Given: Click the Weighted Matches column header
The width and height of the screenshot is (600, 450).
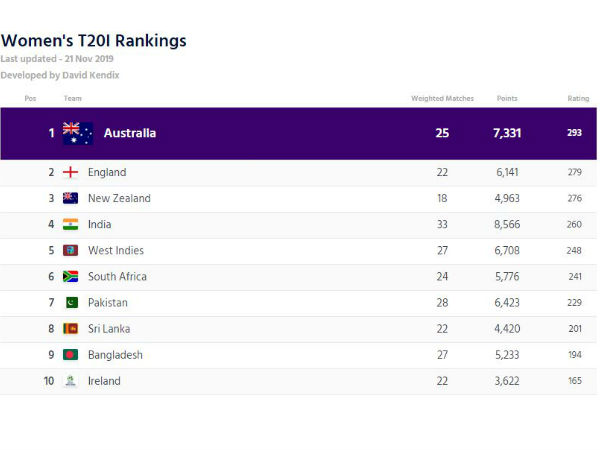Looking at the screenshot, I should [442, 98].
